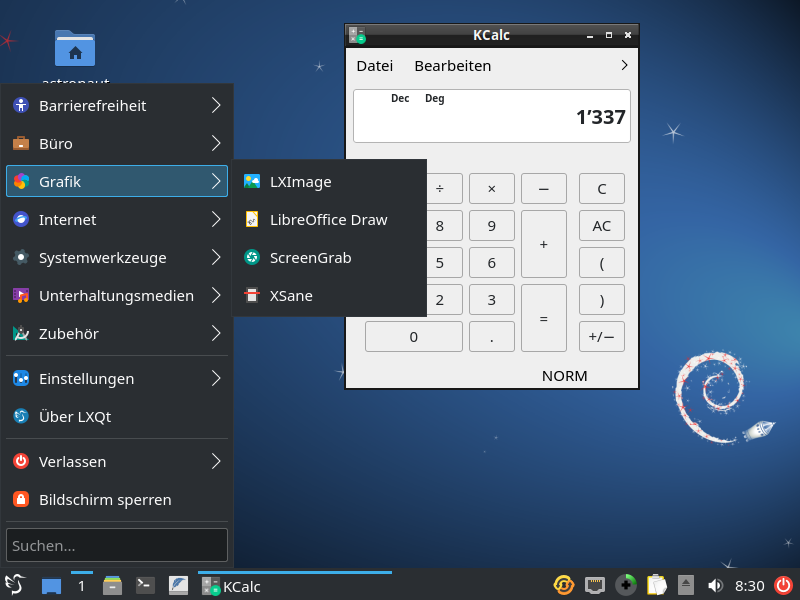800x600 pixels.
Task: Expand the Unterhaltungsmedien submenu
Action: pyautogui.click(x=117, y=295)
